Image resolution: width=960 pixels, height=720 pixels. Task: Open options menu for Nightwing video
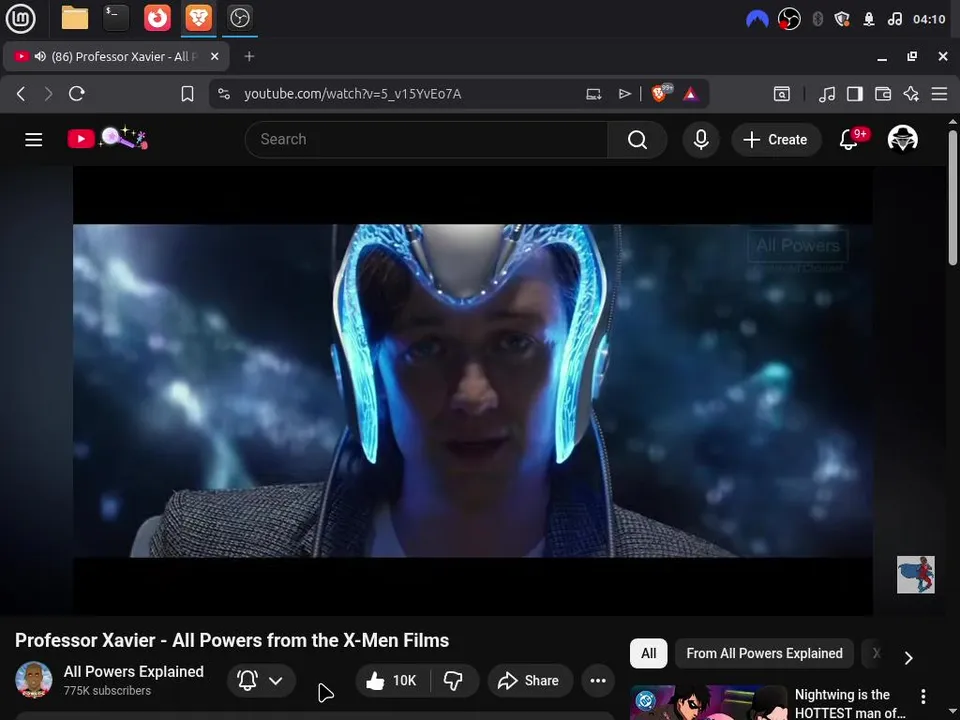(x=923, y=696)
